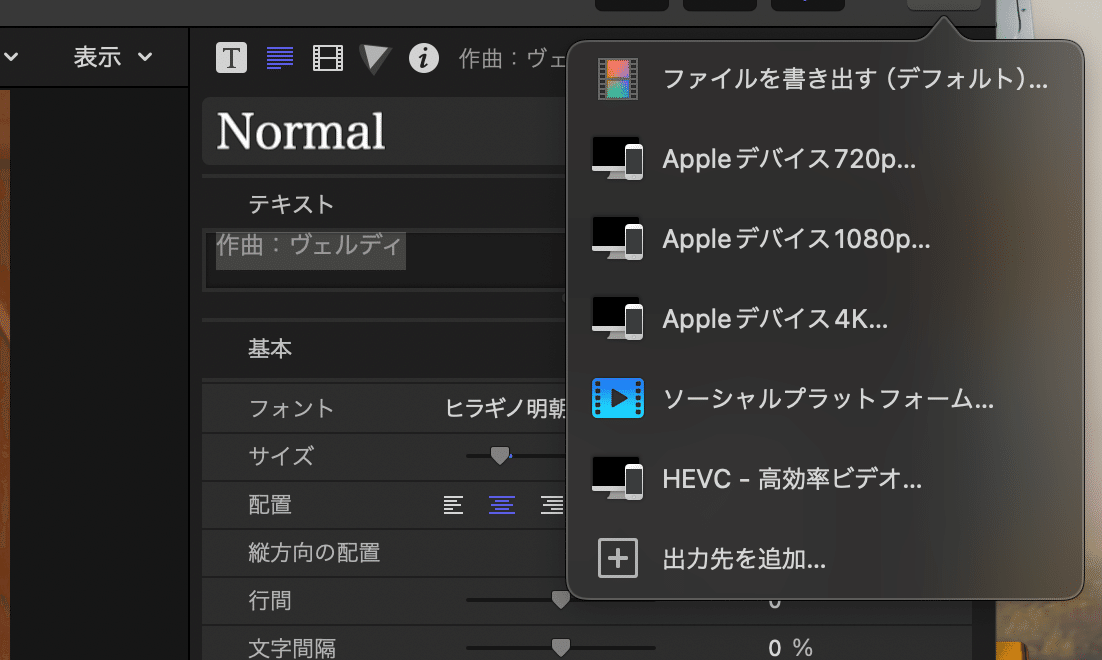Click the plus icon for 出力先を追加
This screenshot has width=1102, height=660.
(618, 559)
